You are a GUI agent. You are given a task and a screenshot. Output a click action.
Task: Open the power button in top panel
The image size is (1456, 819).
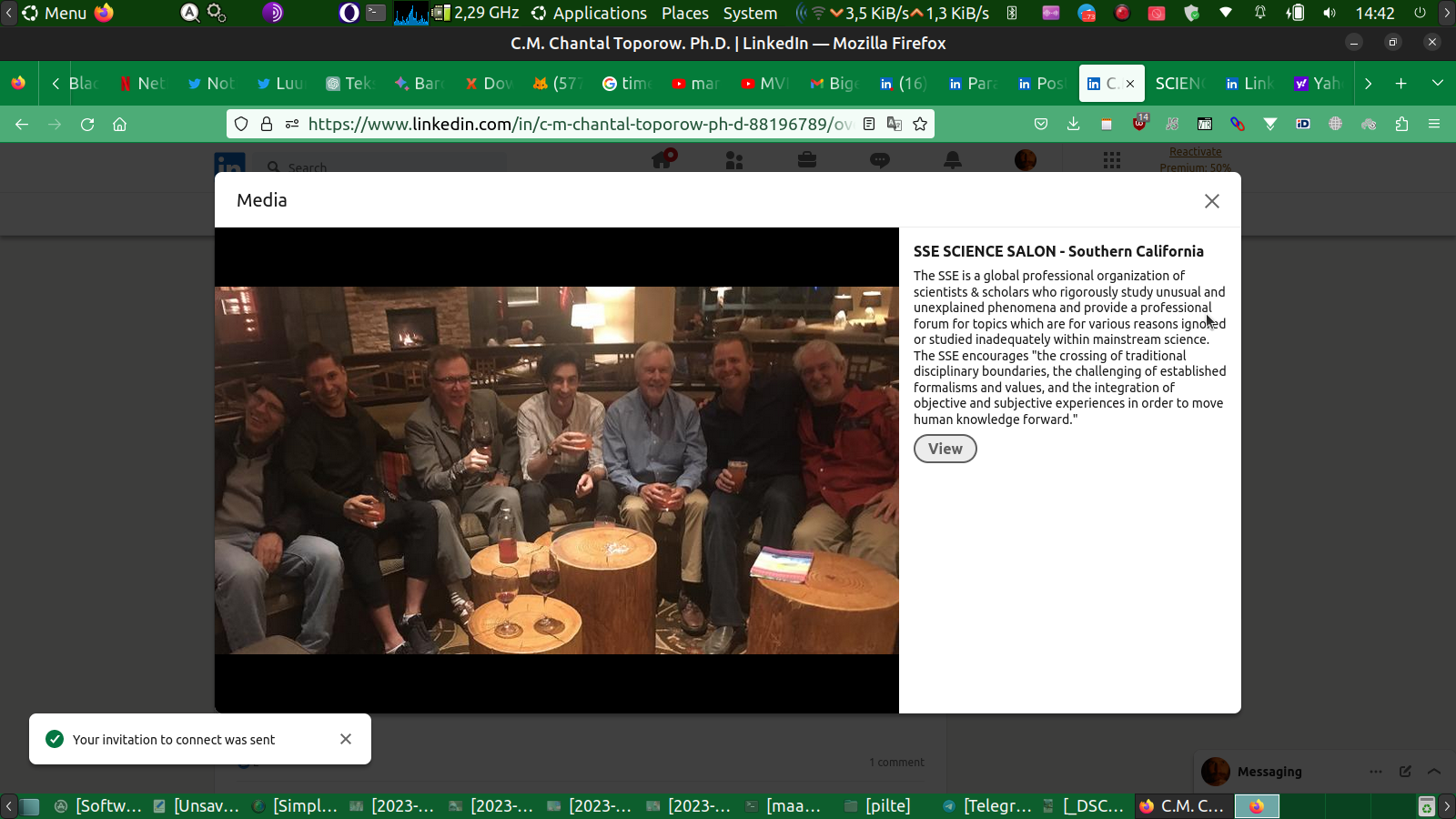pos(1420,13)
